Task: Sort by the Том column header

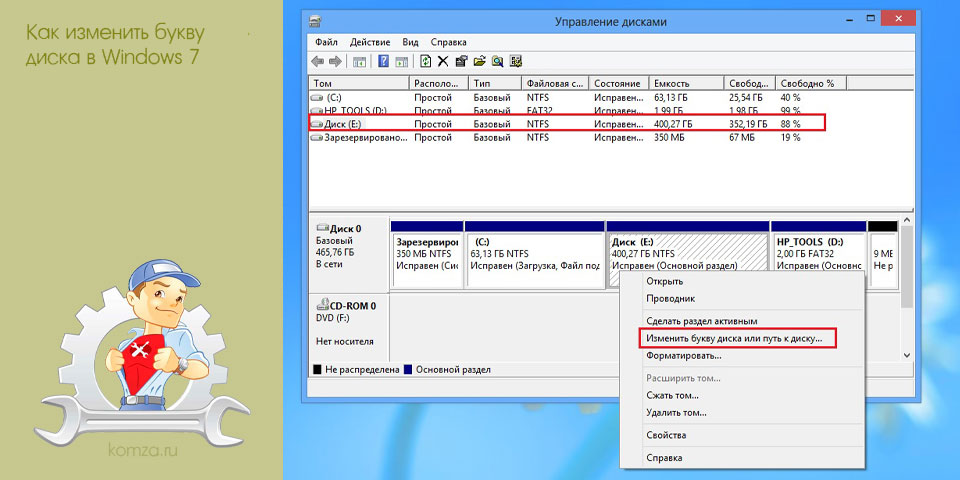Action: tap(359, 83)
